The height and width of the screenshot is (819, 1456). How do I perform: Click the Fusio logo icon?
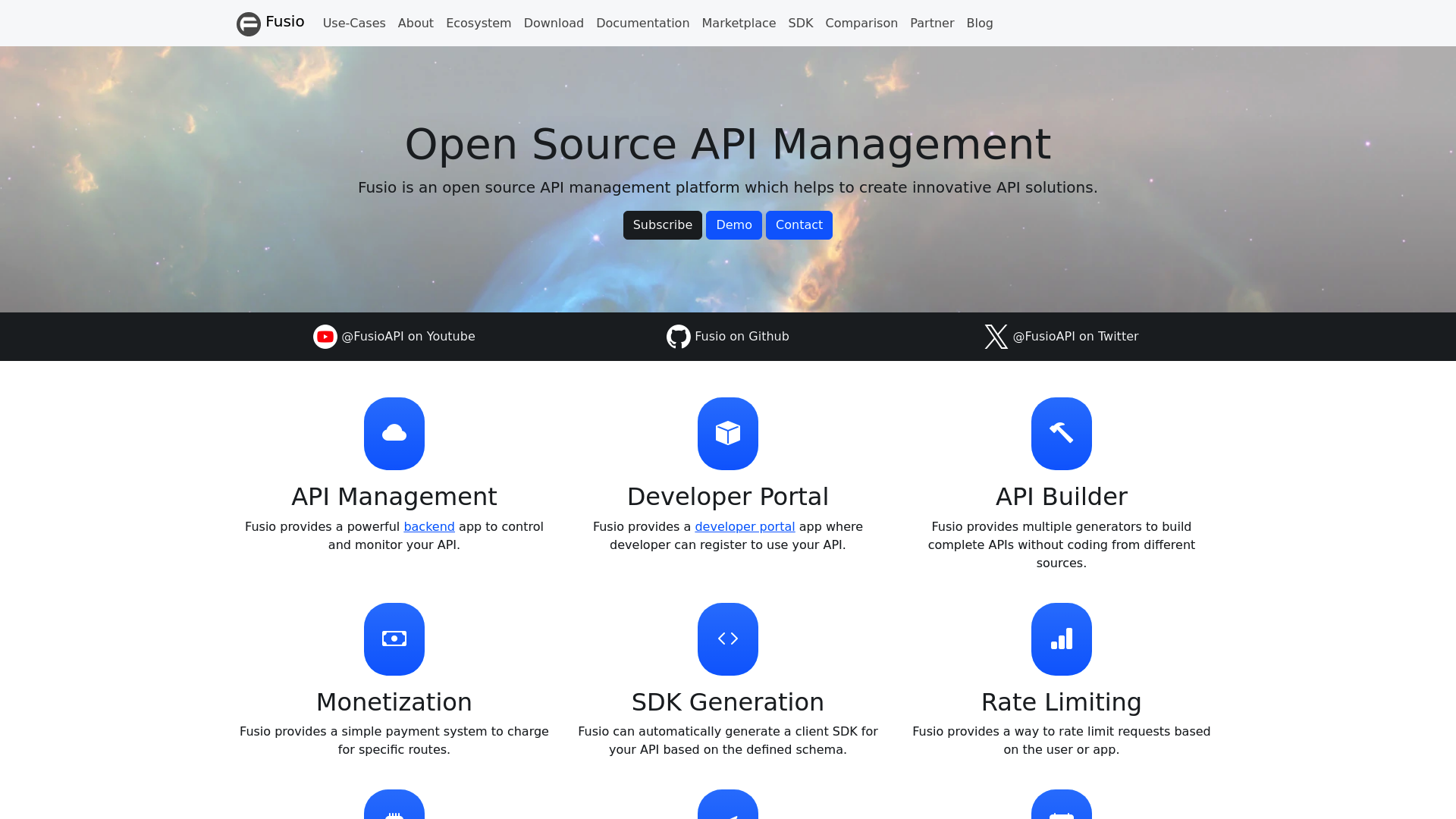pos(249,24)
